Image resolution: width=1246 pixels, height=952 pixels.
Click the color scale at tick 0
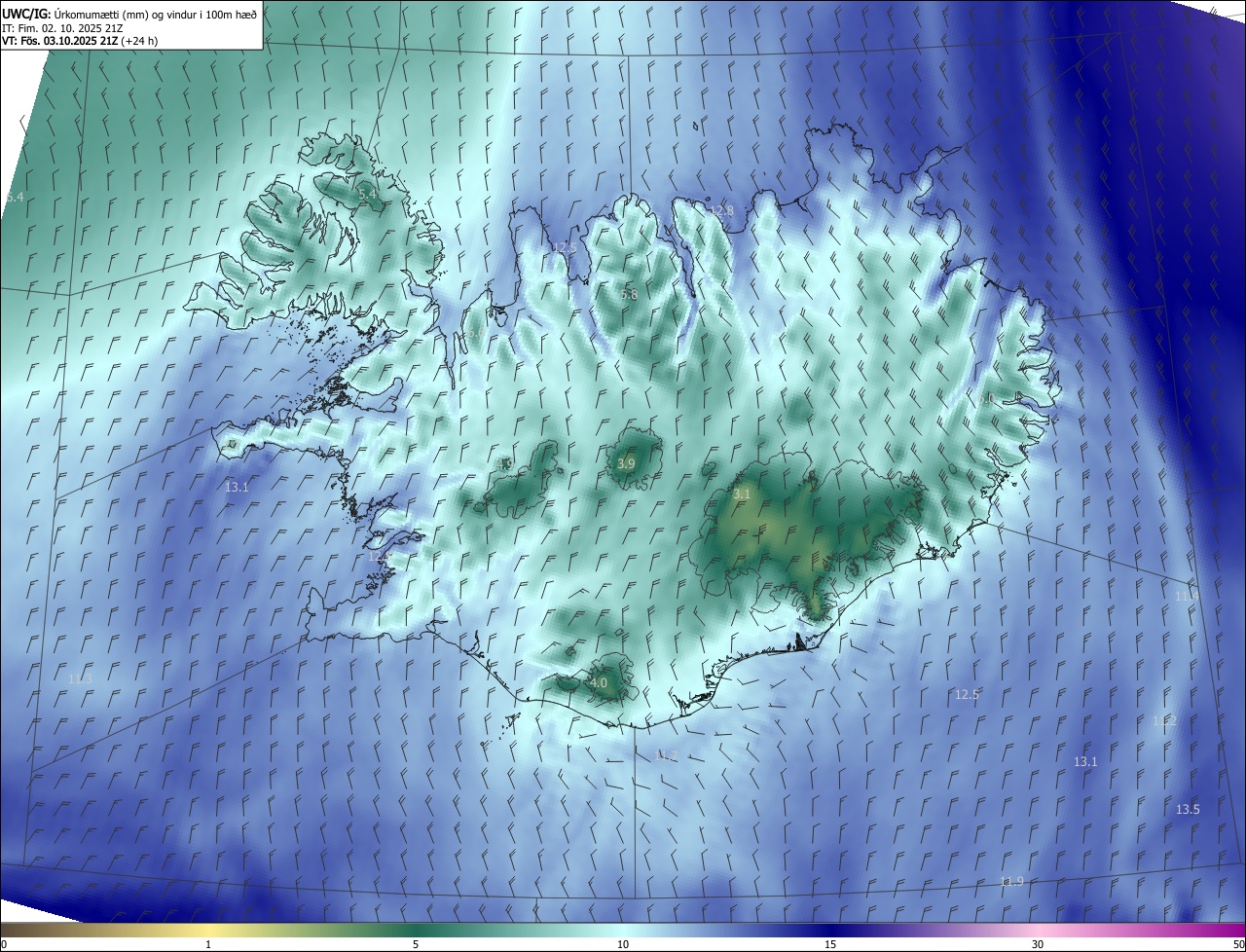pos(3,944)
